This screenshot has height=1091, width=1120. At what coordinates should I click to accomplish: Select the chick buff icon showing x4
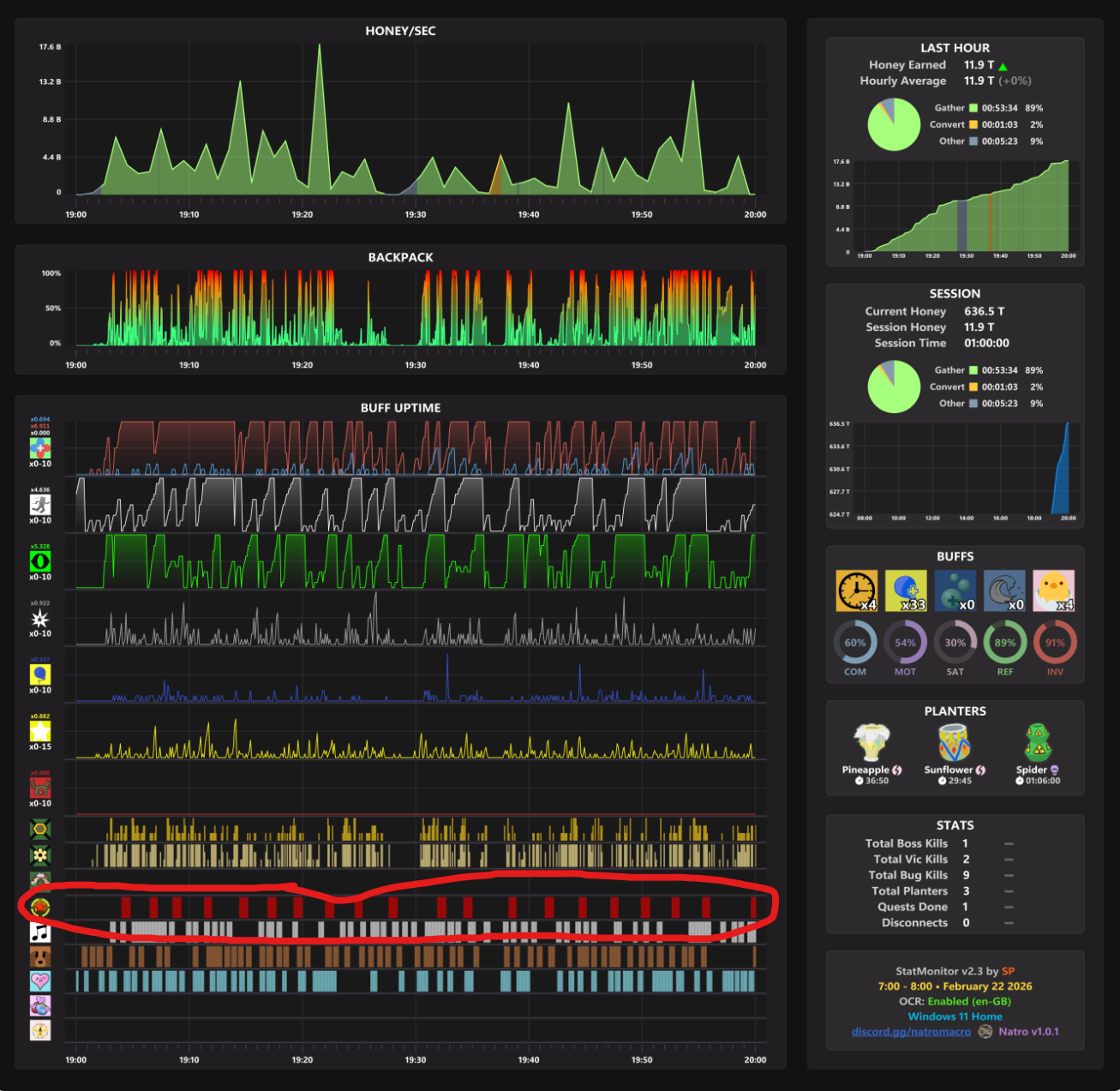[1054, 590]
